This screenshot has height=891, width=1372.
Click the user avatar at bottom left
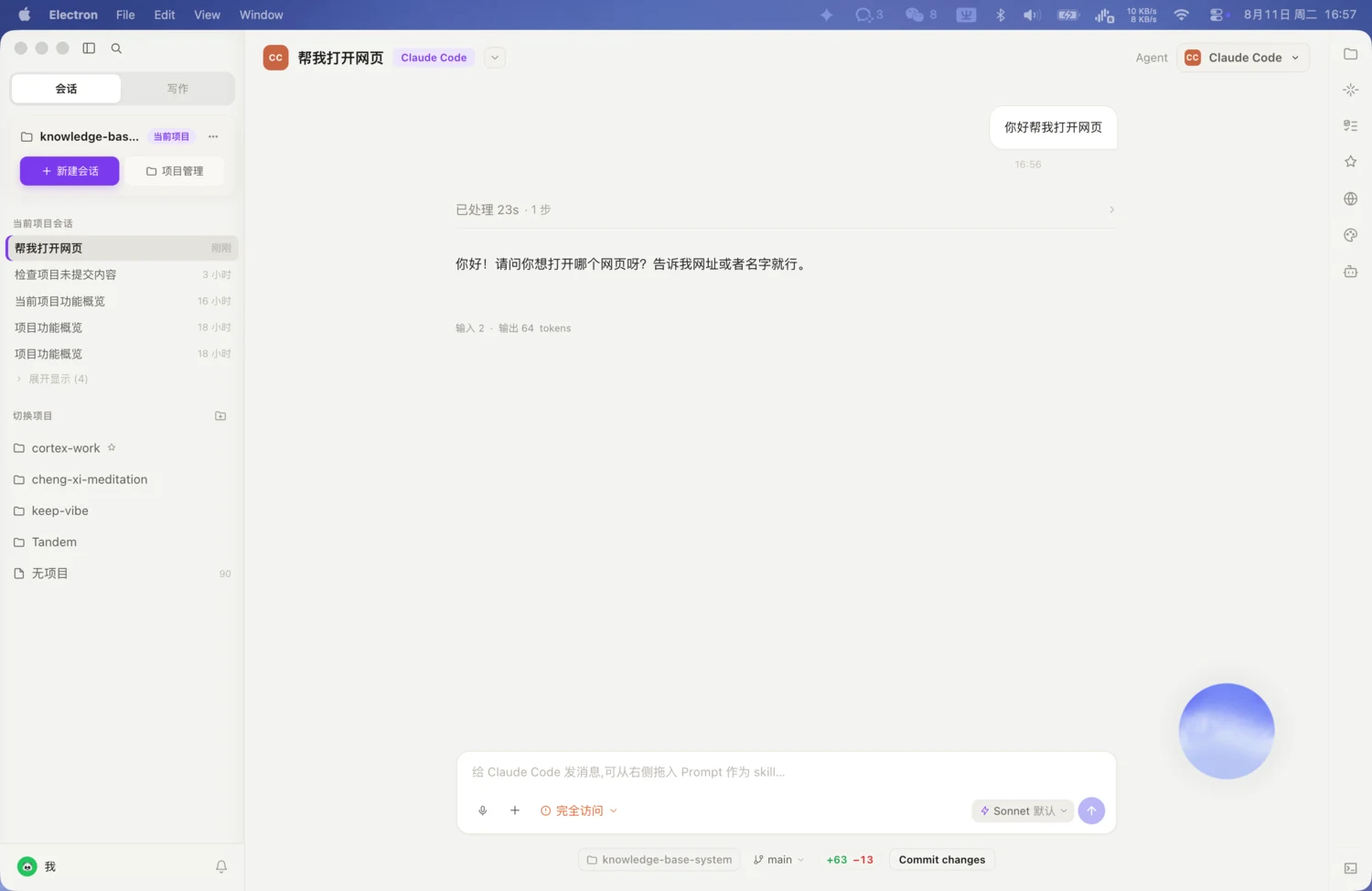(27, 866)
